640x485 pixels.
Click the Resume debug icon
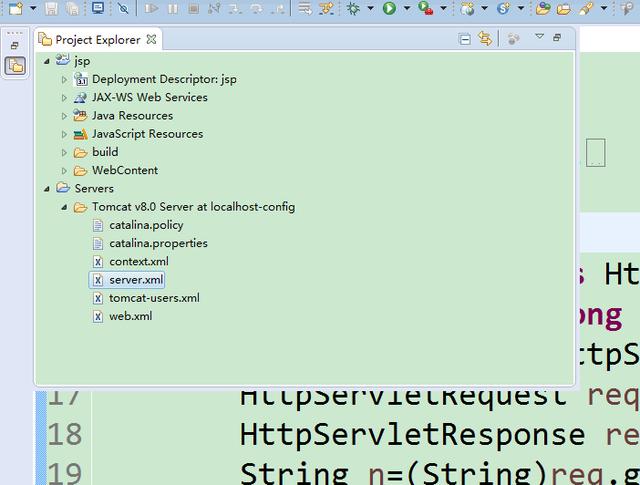[151, 8]
